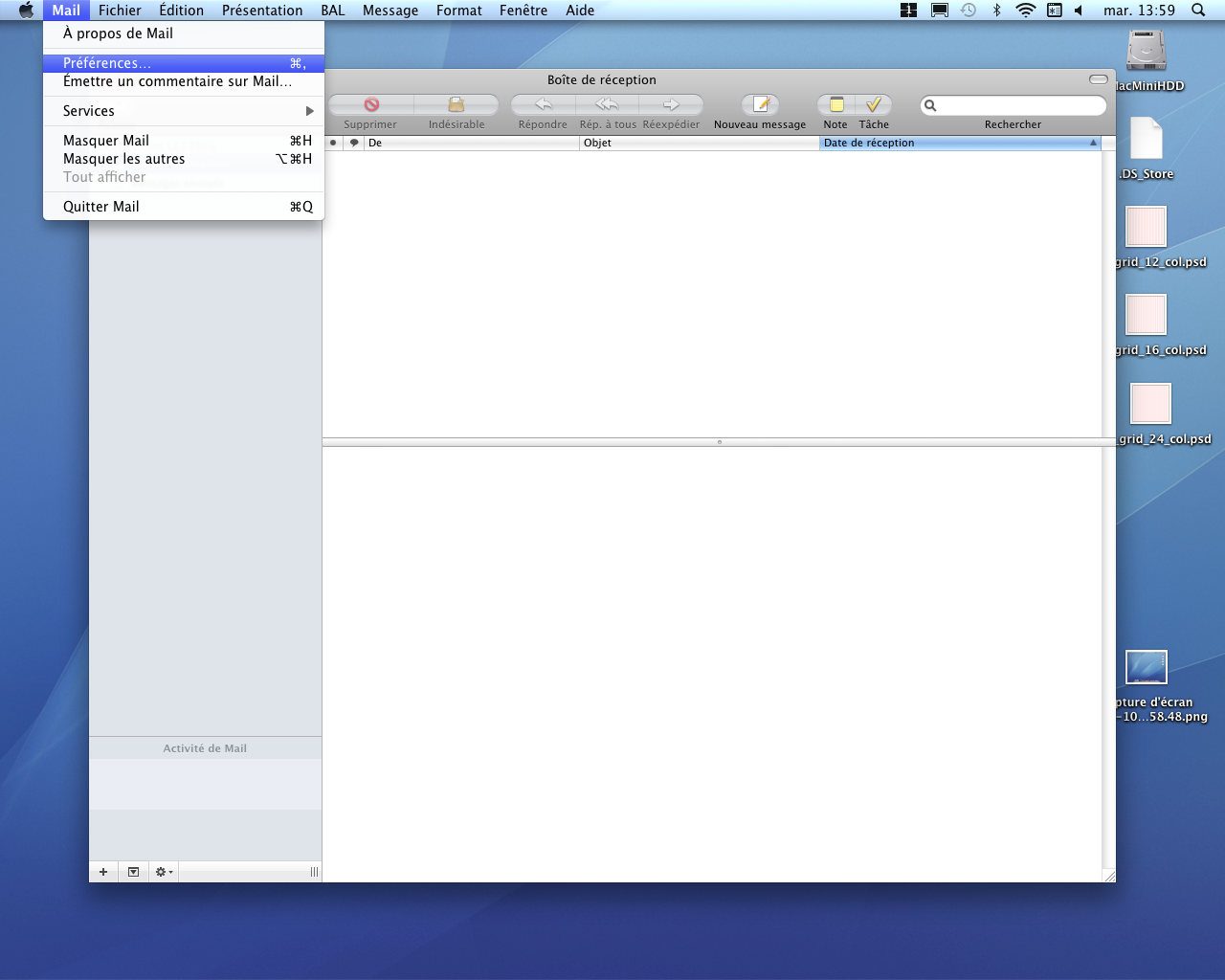Viewport: 1225px width, 980px height.
Task: Sort by the Date de réception column
Action: tap(959, 143)
